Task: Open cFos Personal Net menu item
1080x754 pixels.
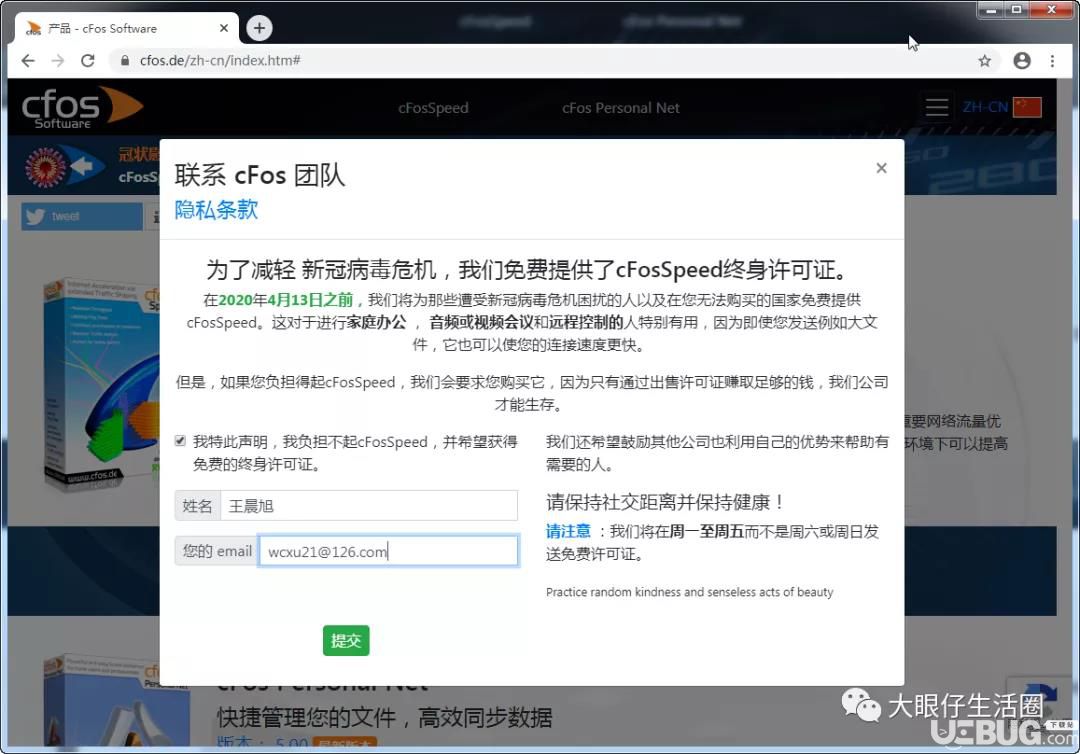Action: 621,108
